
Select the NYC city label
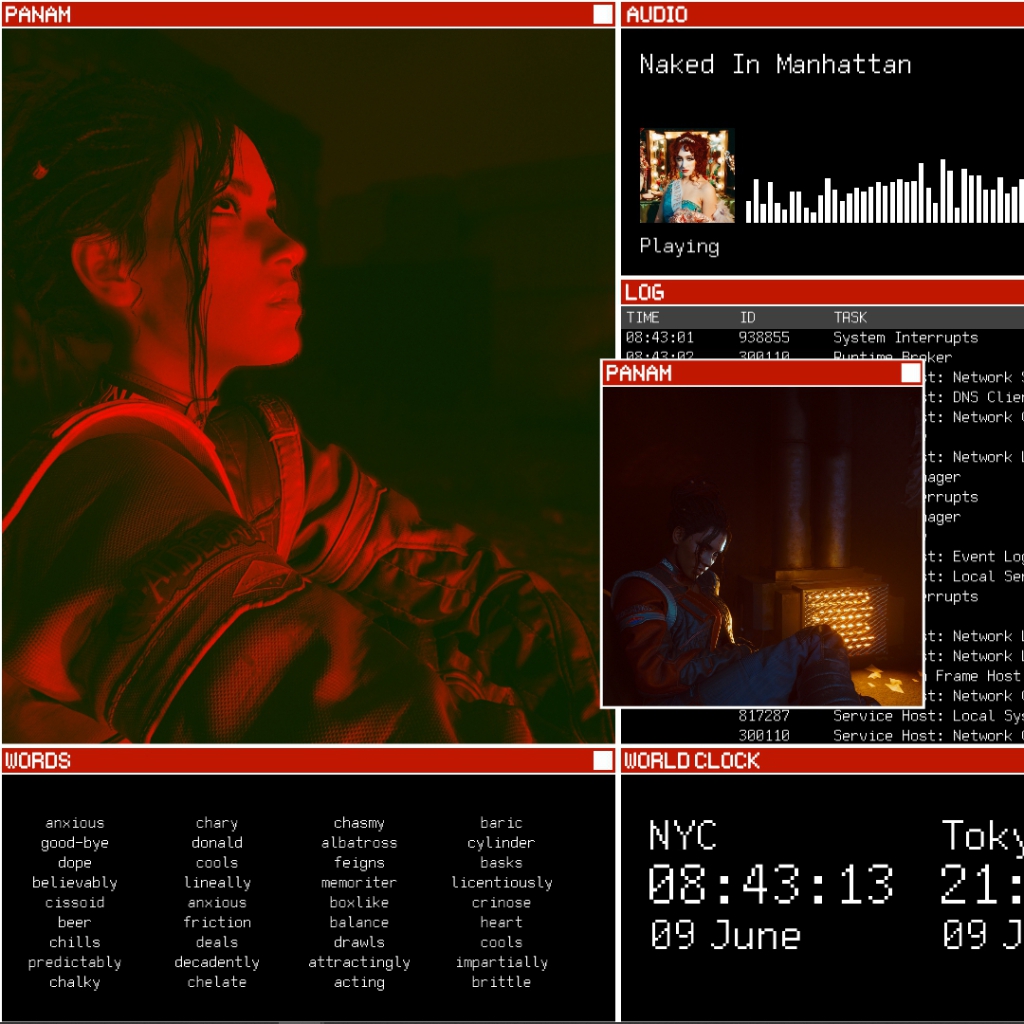click(x=682, y=835)
